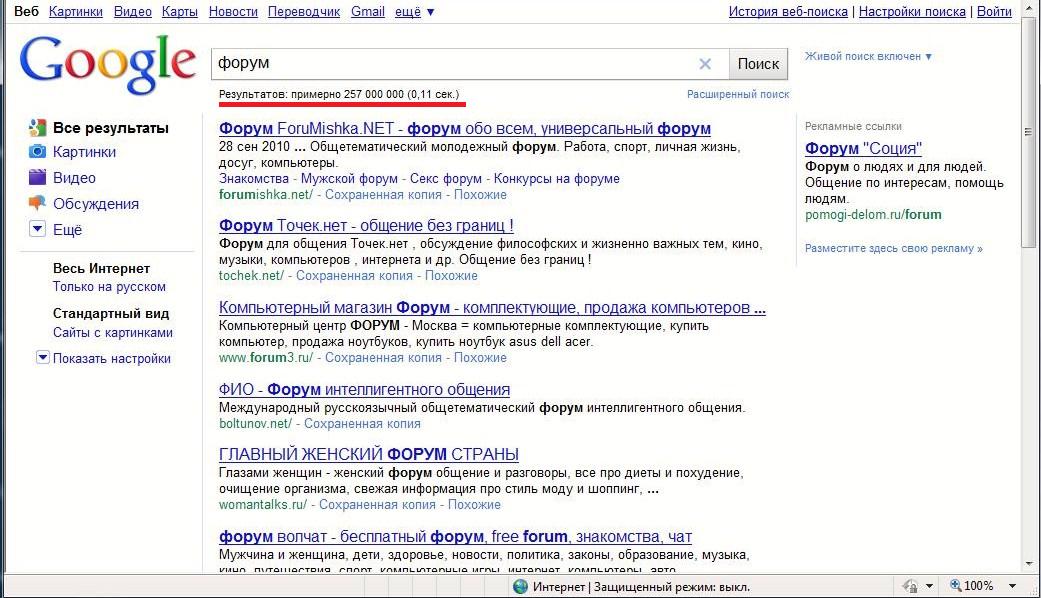
Task: Open Gmail in top navigation bar
Action: click(x=368, y=12)
